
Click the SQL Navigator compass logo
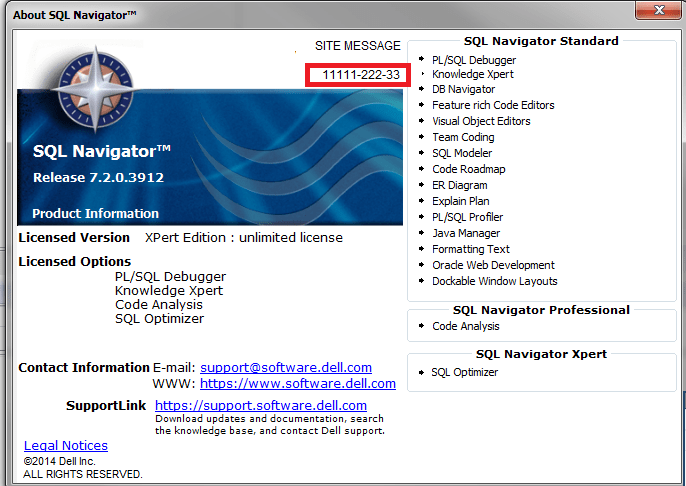point(96,90)
